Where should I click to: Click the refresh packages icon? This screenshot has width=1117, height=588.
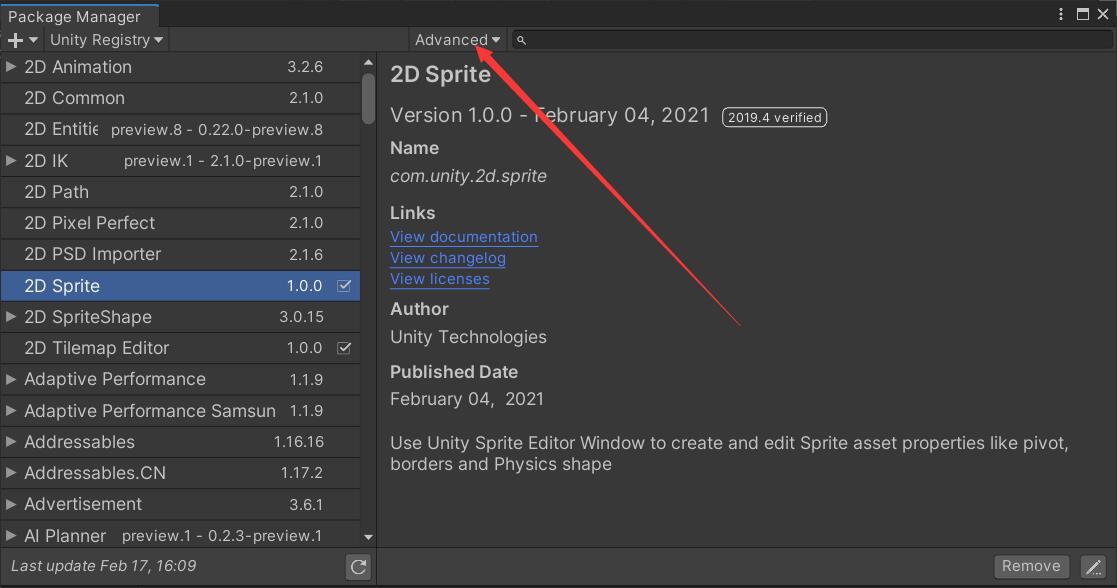[358, 566]
